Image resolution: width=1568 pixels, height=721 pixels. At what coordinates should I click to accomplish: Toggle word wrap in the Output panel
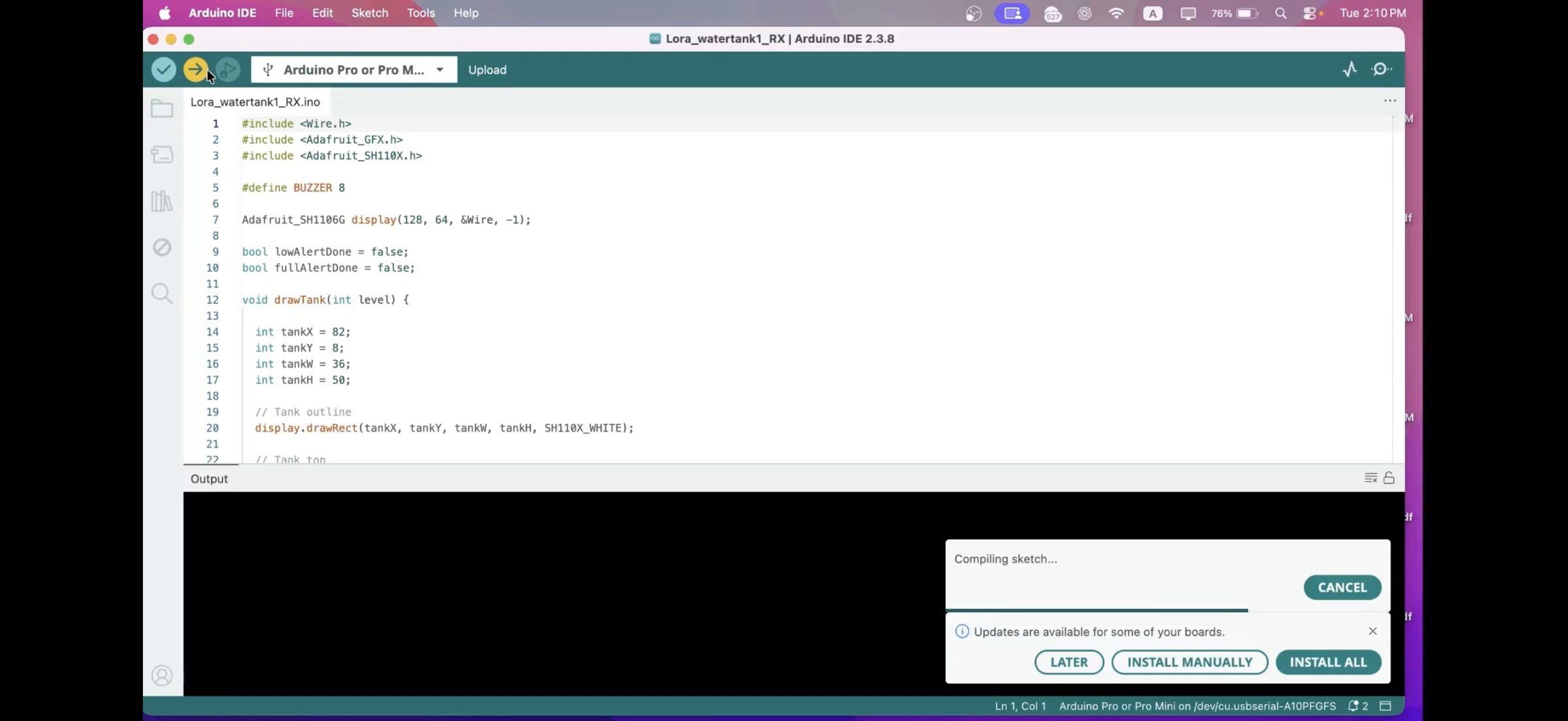point(1371,478)
